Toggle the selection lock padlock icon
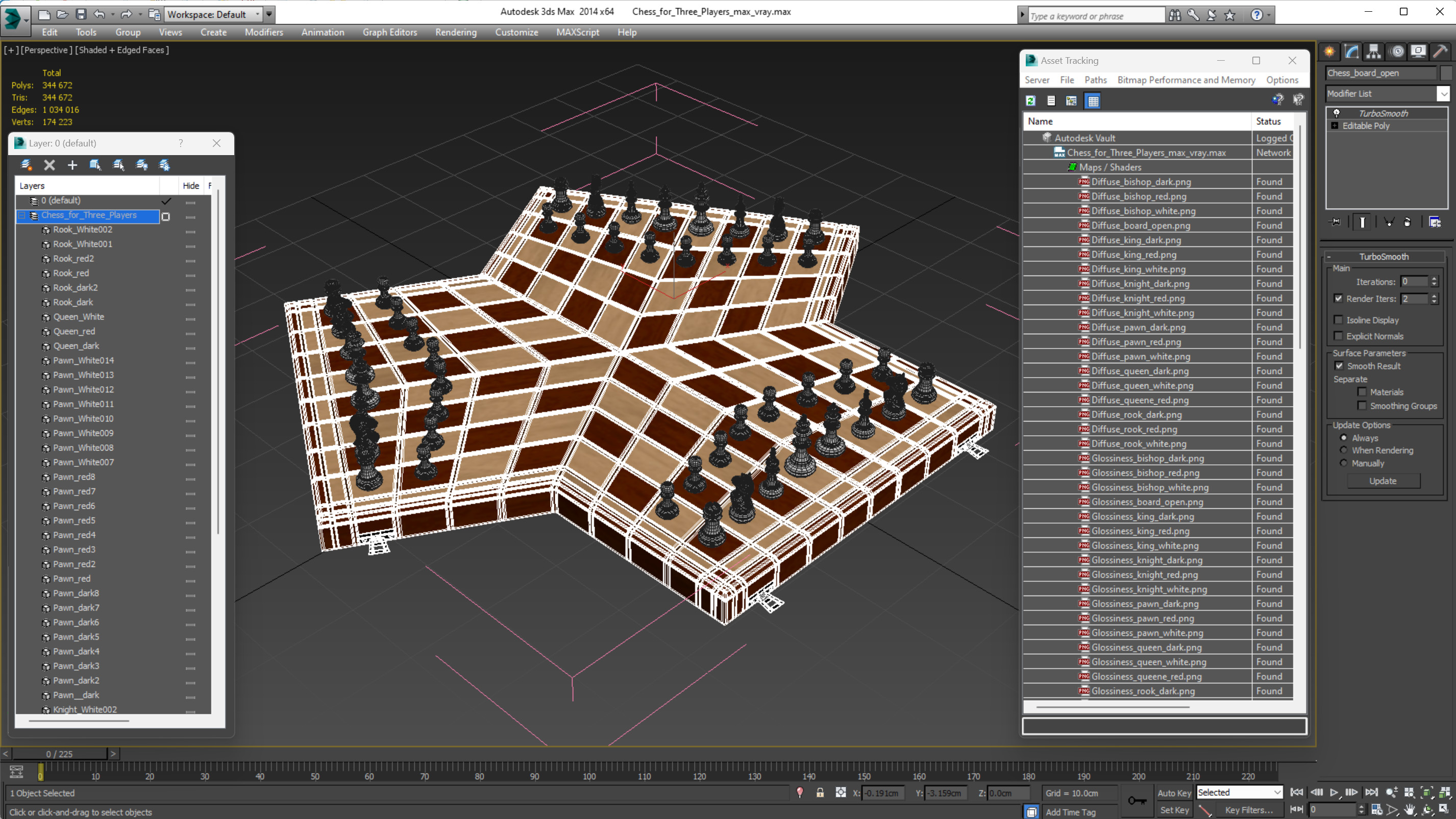The image size is (1456, 819). pyautogui.click(x=820, y=793)
